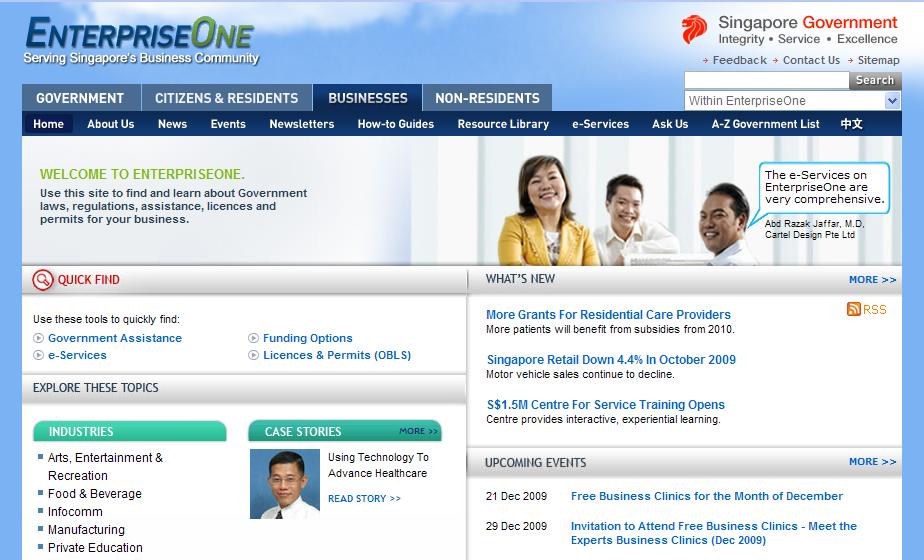Click the '21 Dec 2009' event date
924x560 pixels.
[x=516, y=496]
